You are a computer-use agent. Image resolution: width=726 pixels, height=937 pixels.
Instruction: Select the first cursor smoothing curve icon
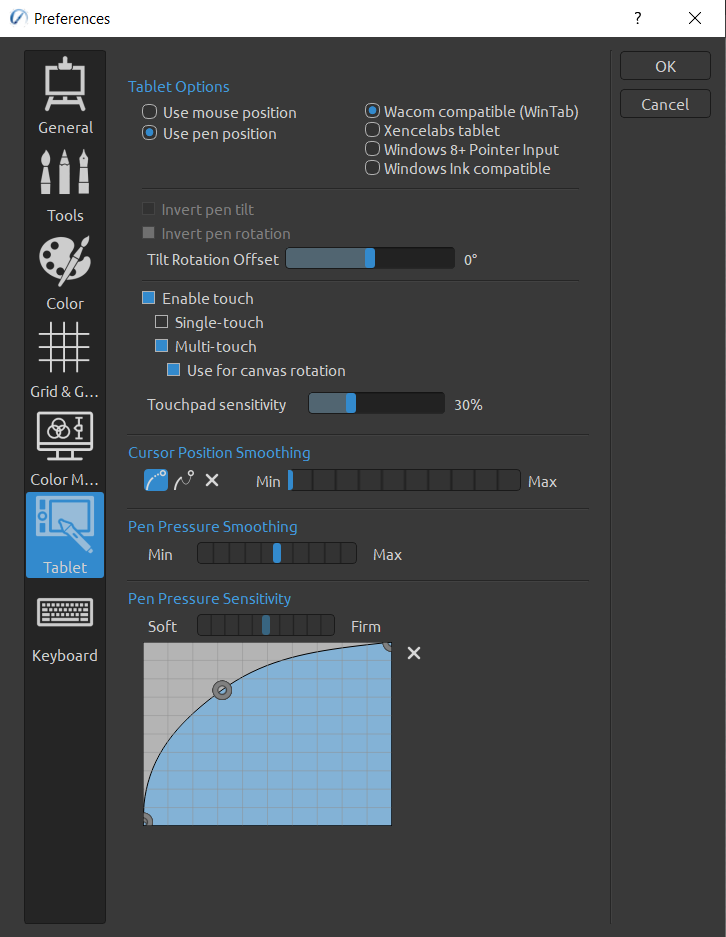point(155,481)
